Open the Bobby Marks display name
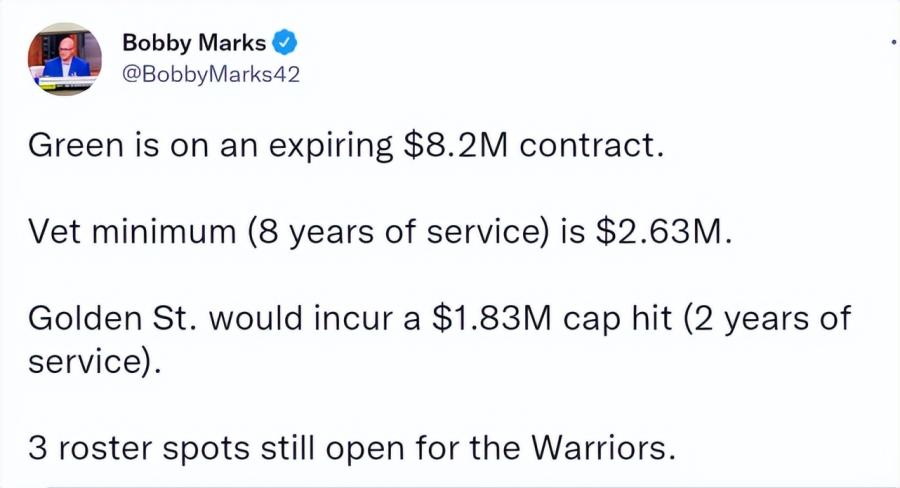900x488 pixels. [x=194, y=43]
